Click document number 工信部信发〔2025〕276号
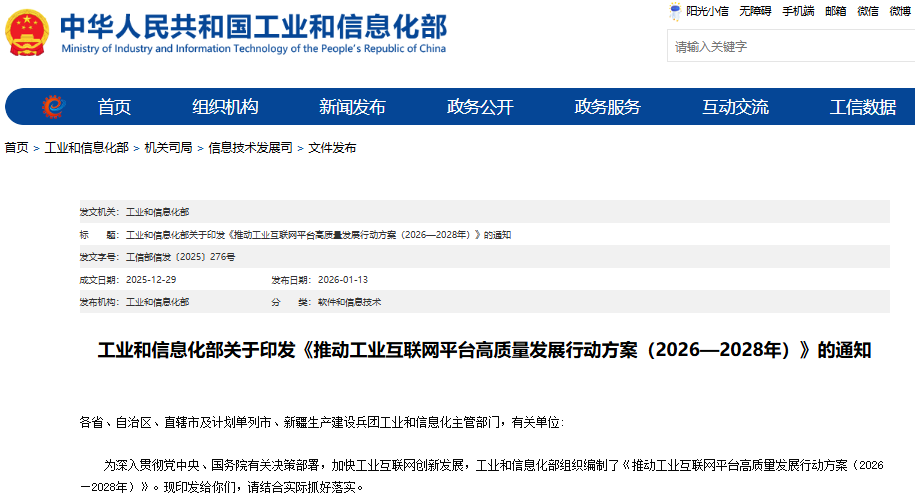This screenshot has height=497, width=915. (x=180, y=257)
